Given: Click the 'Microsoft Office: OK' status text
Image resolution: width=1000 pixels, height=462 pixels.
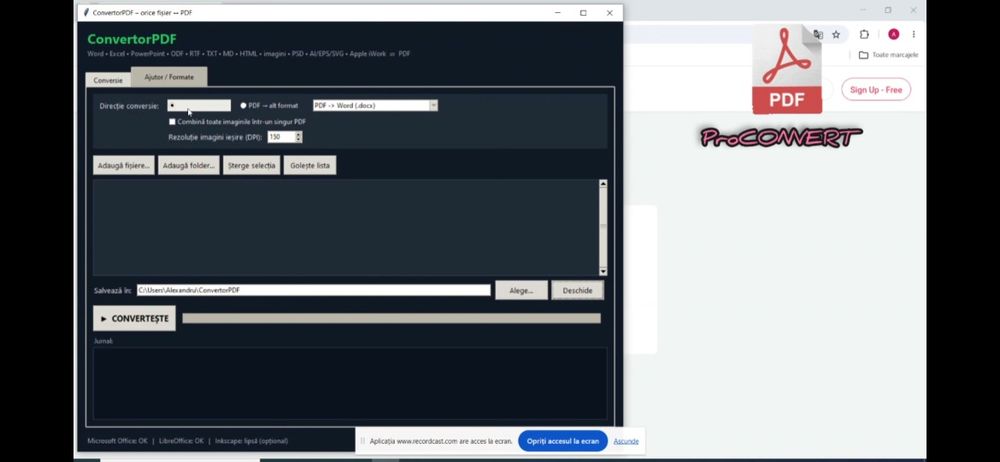Looking at the screenshot, I should [117, 441].
